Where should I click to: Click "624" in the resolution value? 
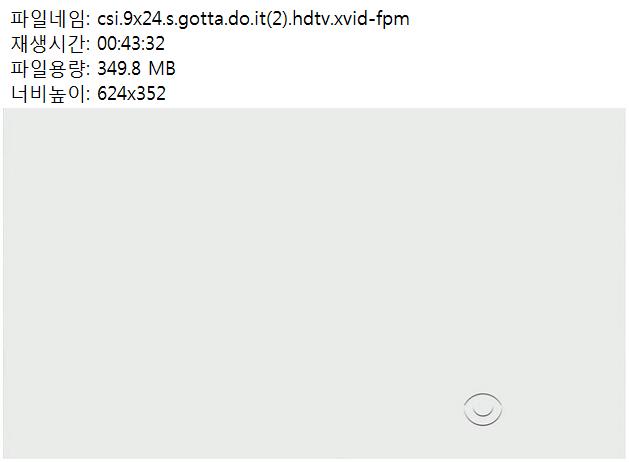112,94
